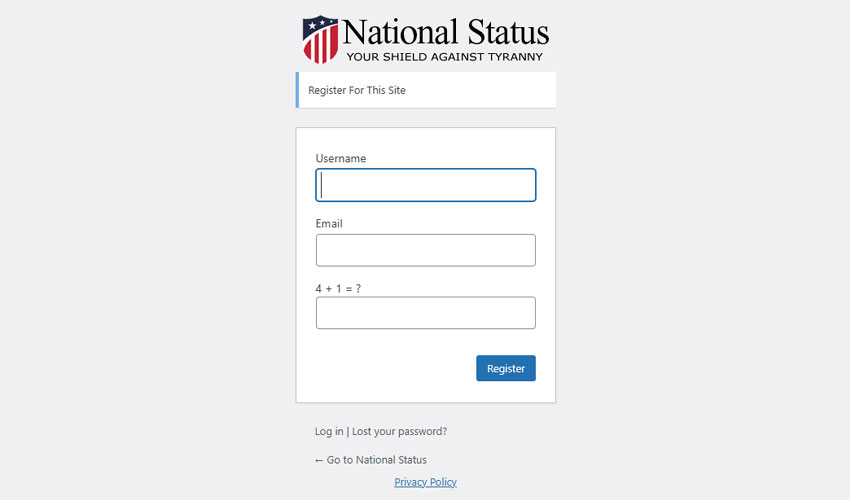Click the Email field label
This screenshot has height=500, width=850.
point(329,223)
